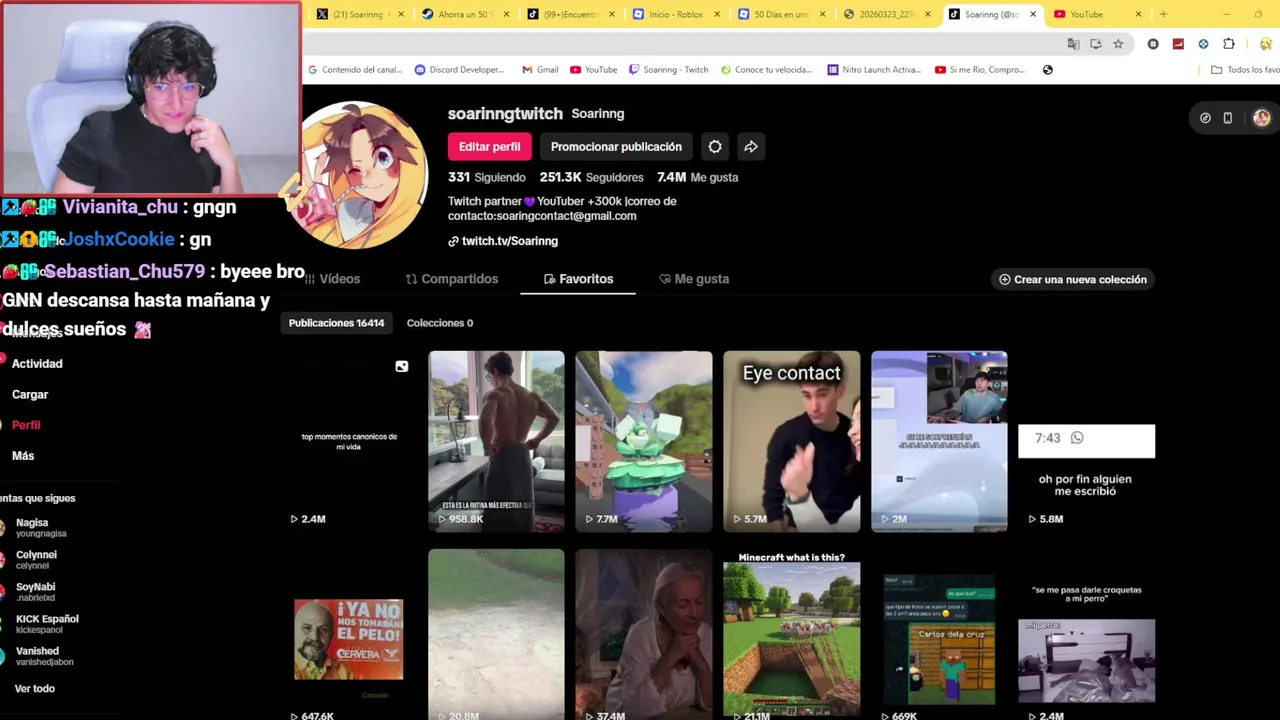
Task: Open Colynnei in followed accounts list
Action: click(x=36, y=560)
